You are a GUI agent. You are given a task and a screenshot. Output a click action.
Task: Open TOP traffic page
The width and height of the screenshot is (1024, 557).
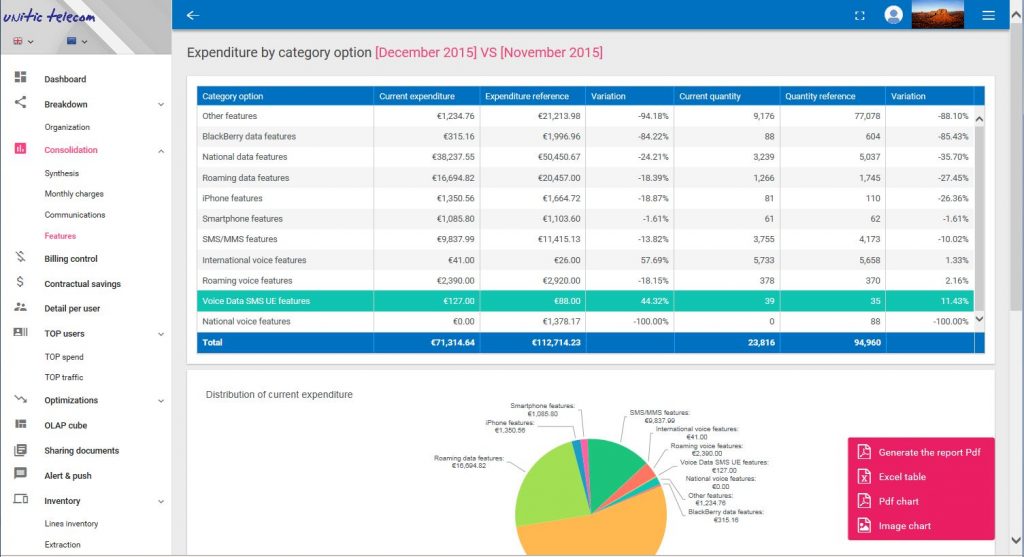[x=64, y=377]
